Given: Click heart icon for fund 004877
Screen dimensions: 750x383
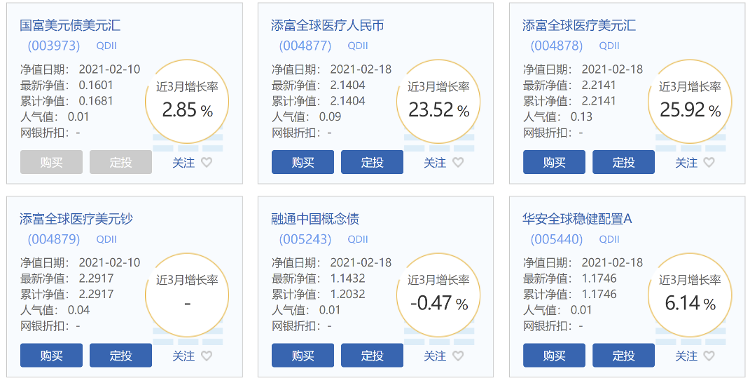Looking at the screenshot, I should (x=458, y=163).
